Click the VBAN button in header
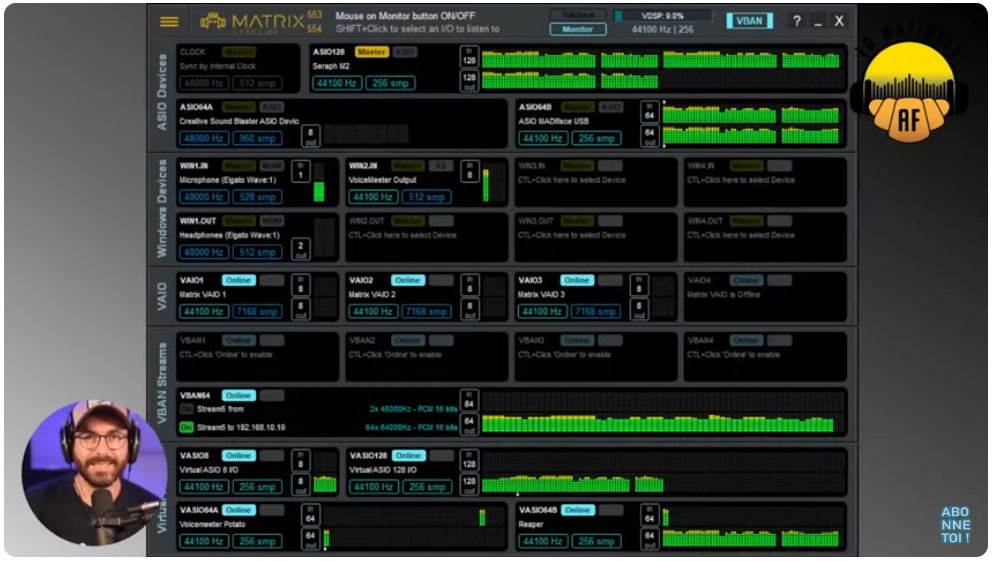 [x=749, y=21]
